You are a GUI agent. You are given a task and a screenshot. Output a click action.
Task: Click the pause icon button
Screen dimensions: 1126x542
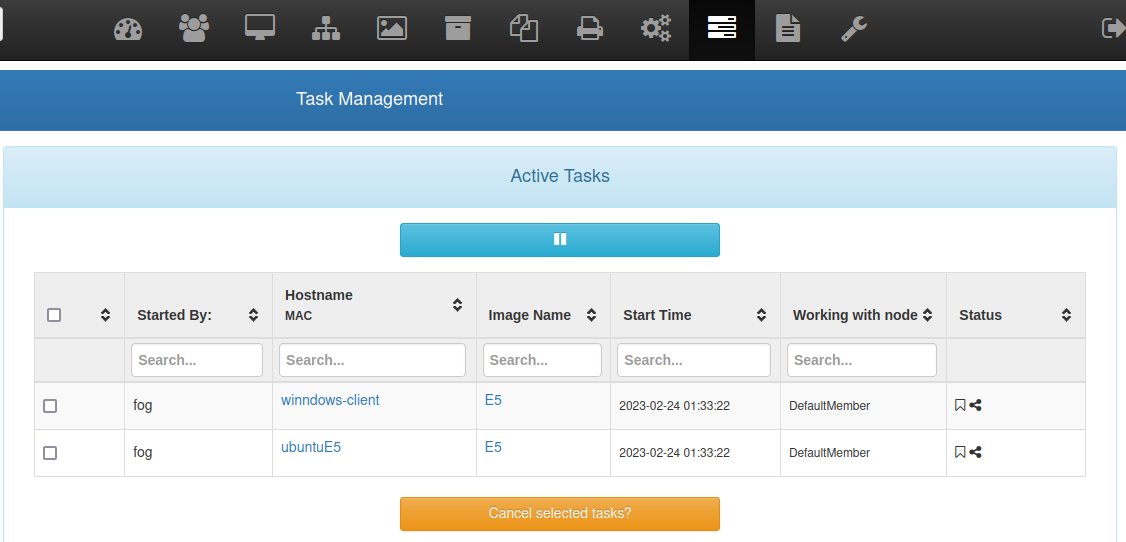[x=560, y=240]
